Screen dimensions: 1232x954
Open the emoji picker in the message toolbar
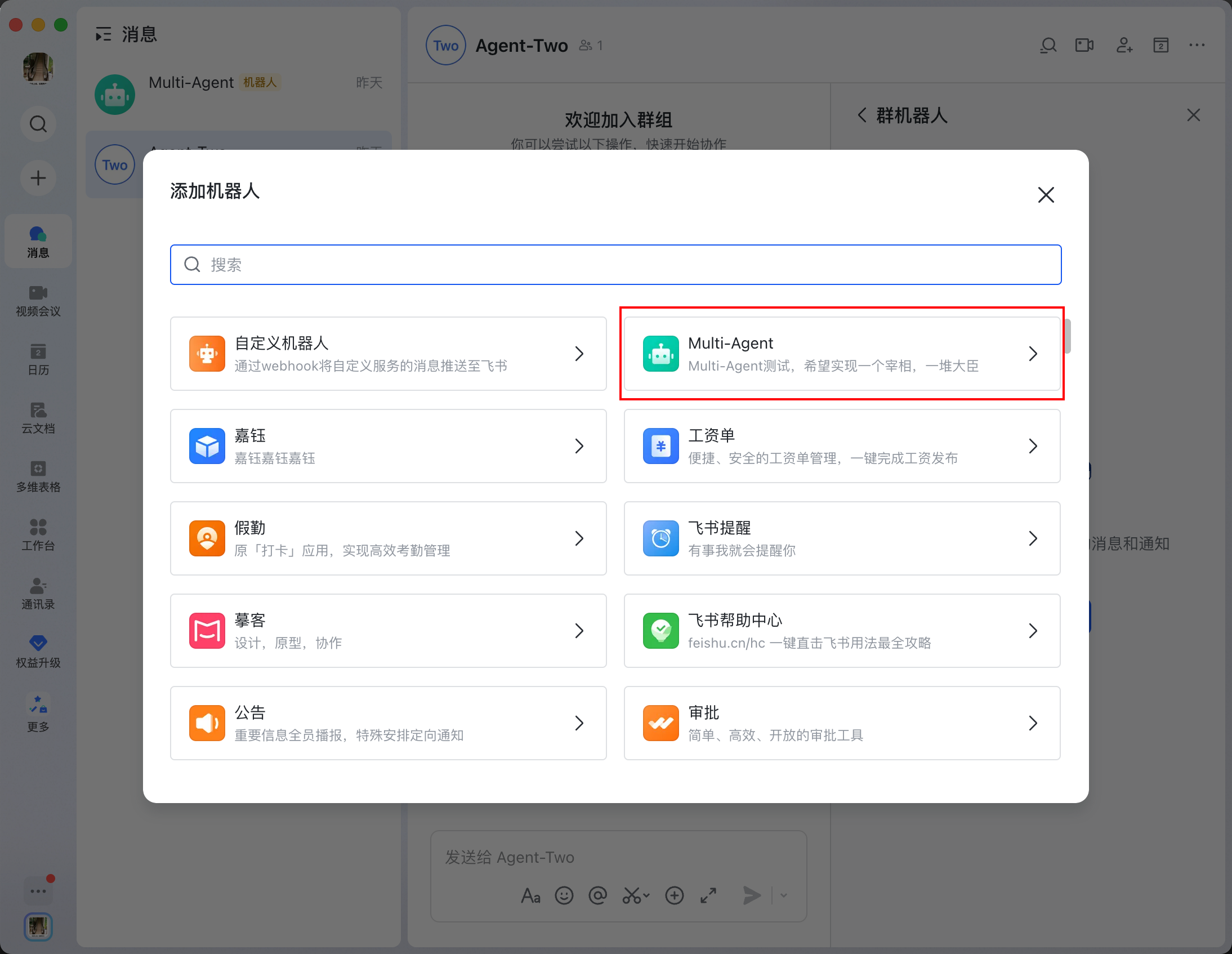pyautogui.click(x=564, y=896)
